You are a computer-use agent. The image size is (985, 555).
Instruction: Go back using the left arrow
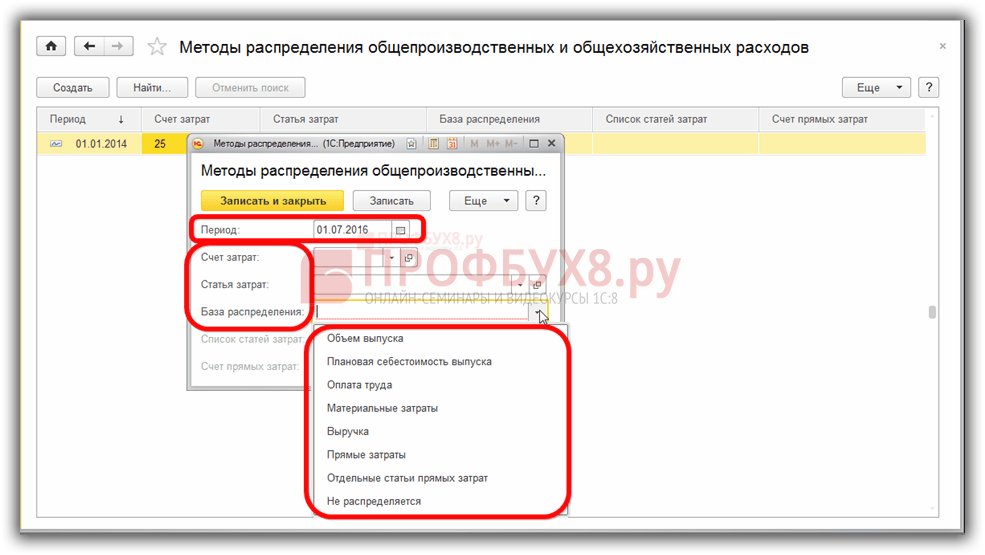(91, 47)
